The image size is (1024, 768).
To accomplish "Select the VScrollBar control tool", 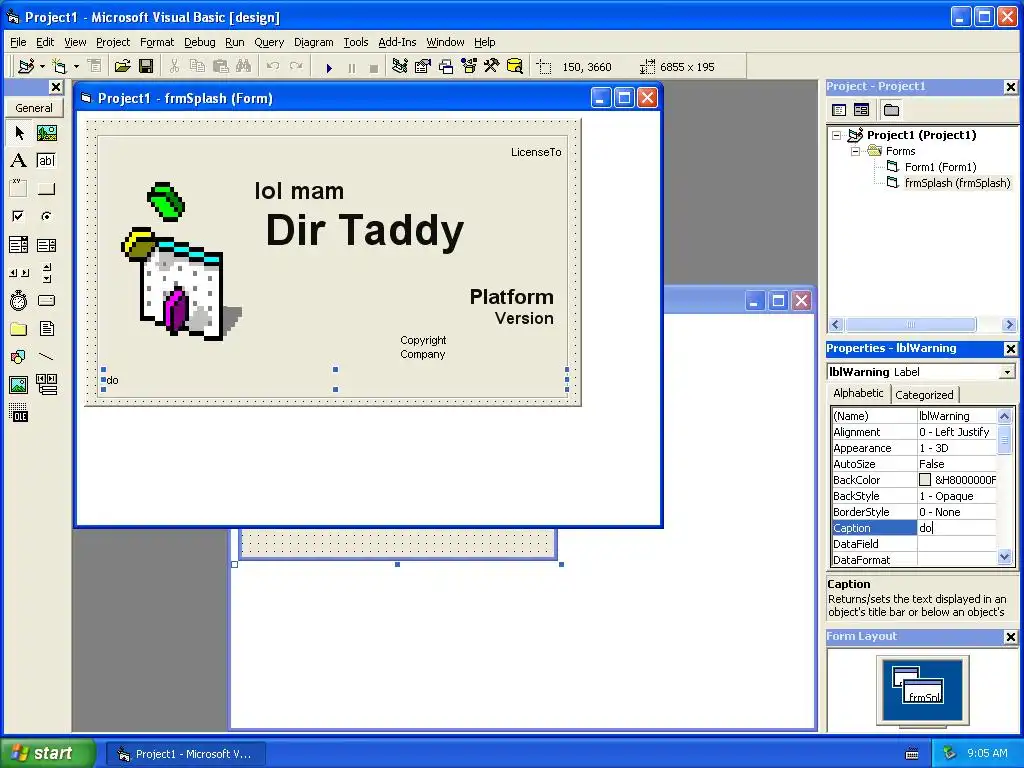I will 46,272.
